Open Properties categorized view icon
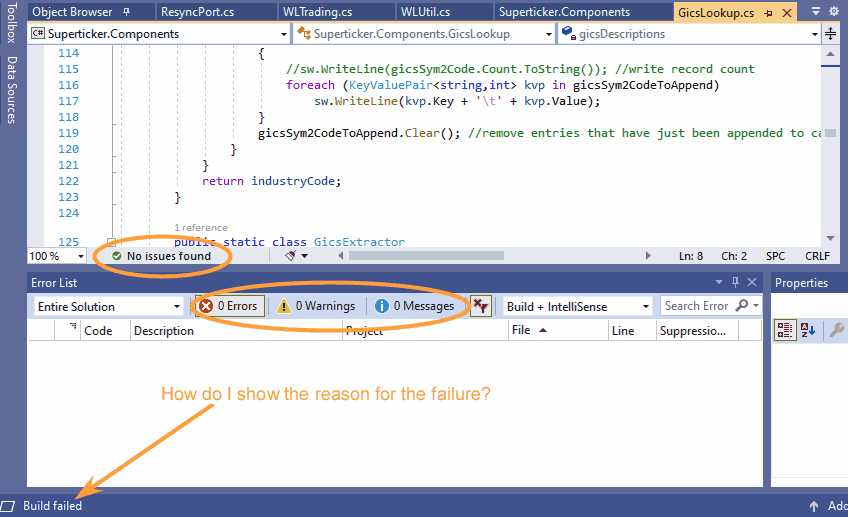The width and height of the screenshot is (848, 517). pos(785,330)
